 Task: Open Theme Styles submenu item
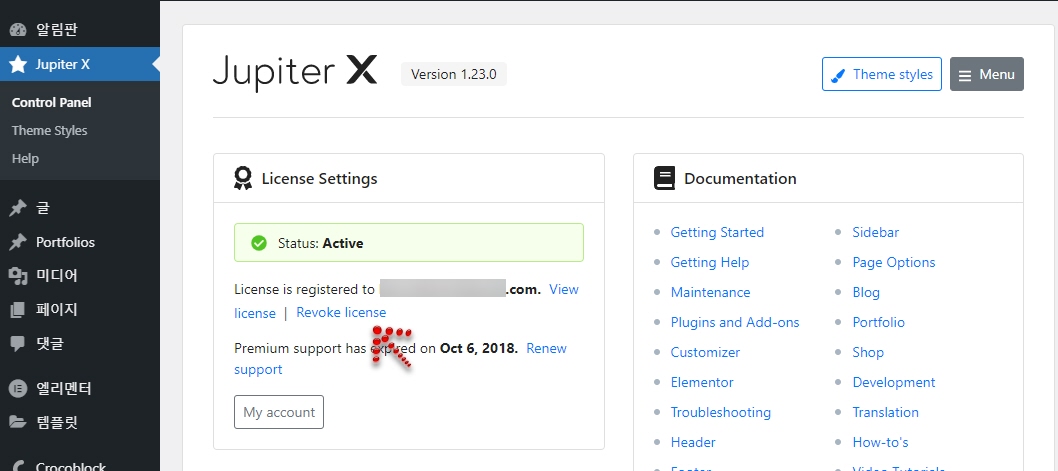pos(49,130)
